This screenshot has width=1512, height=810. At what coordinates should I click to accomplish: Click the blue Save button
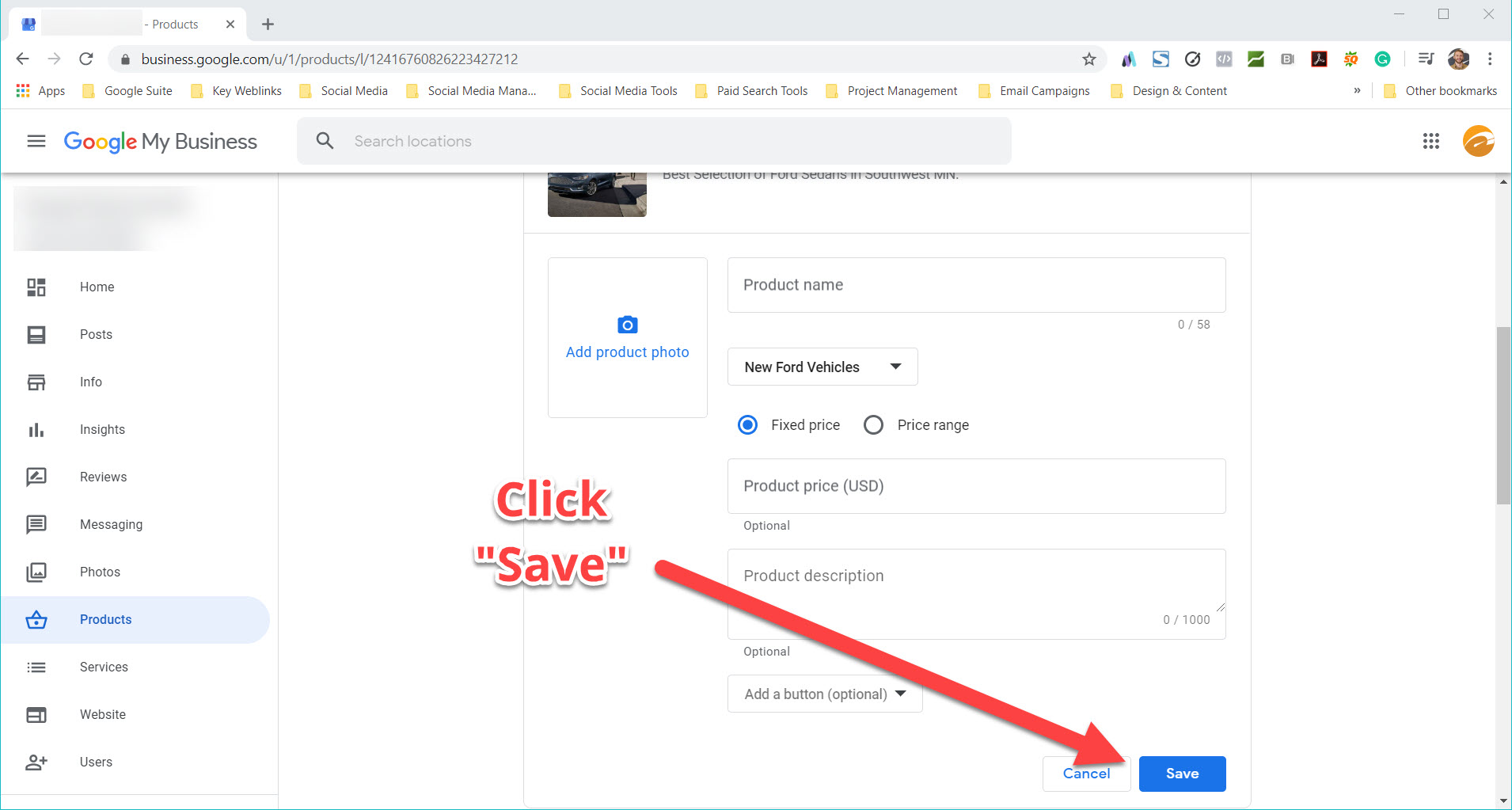pos(1182,774)
